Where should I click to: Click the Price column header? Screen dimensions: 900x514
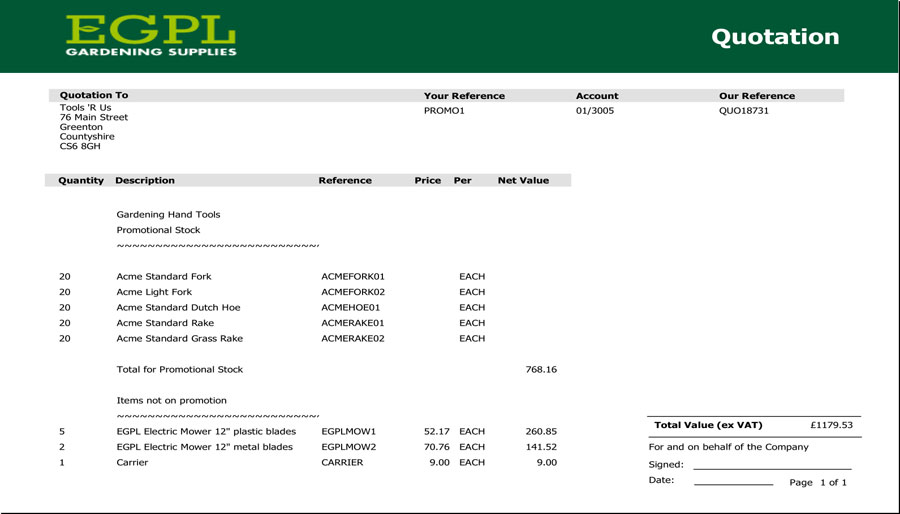[427, 181]
